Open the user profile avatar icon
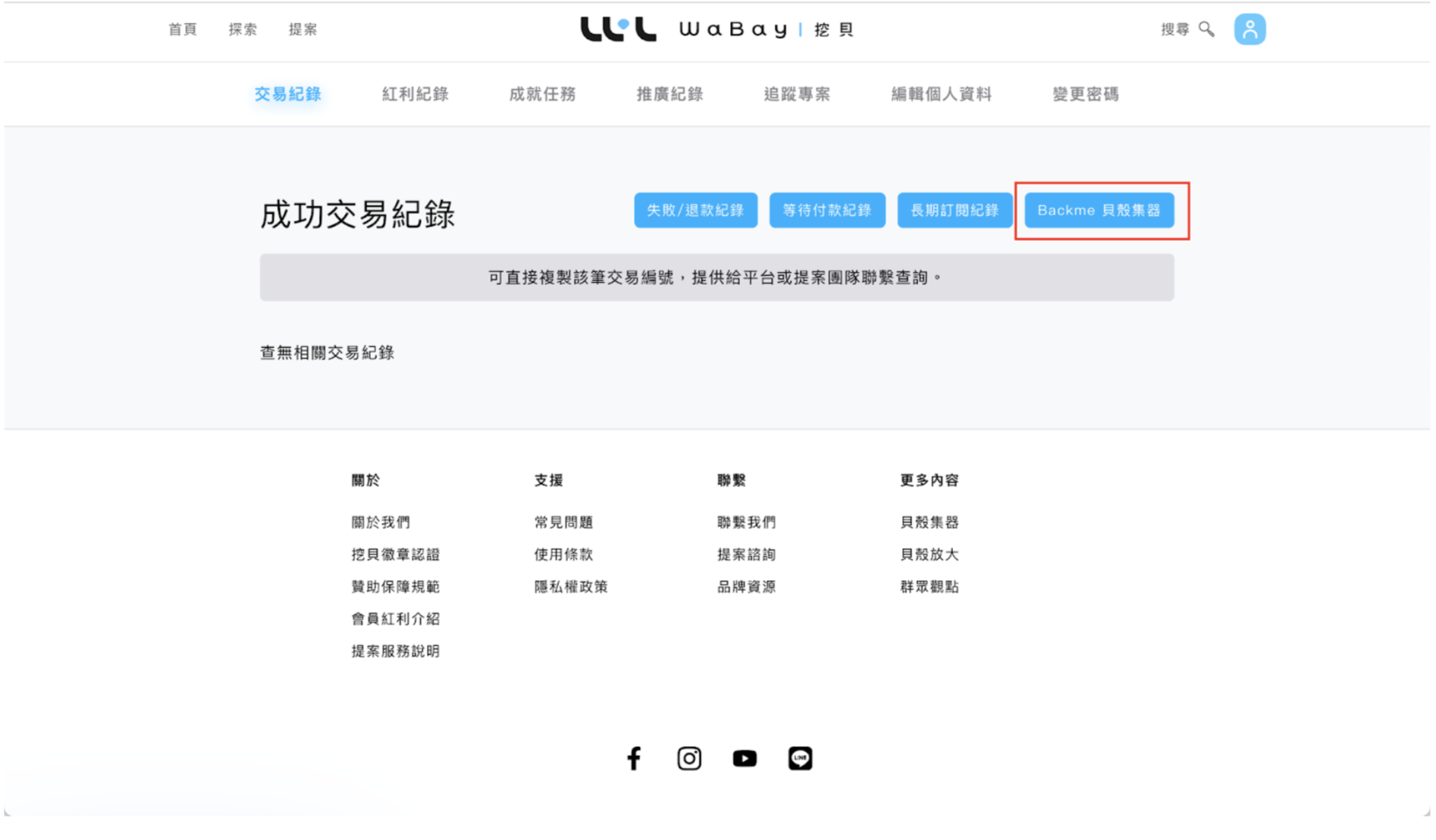Viewport: 1436px width, 840px height. point(1249,30)
